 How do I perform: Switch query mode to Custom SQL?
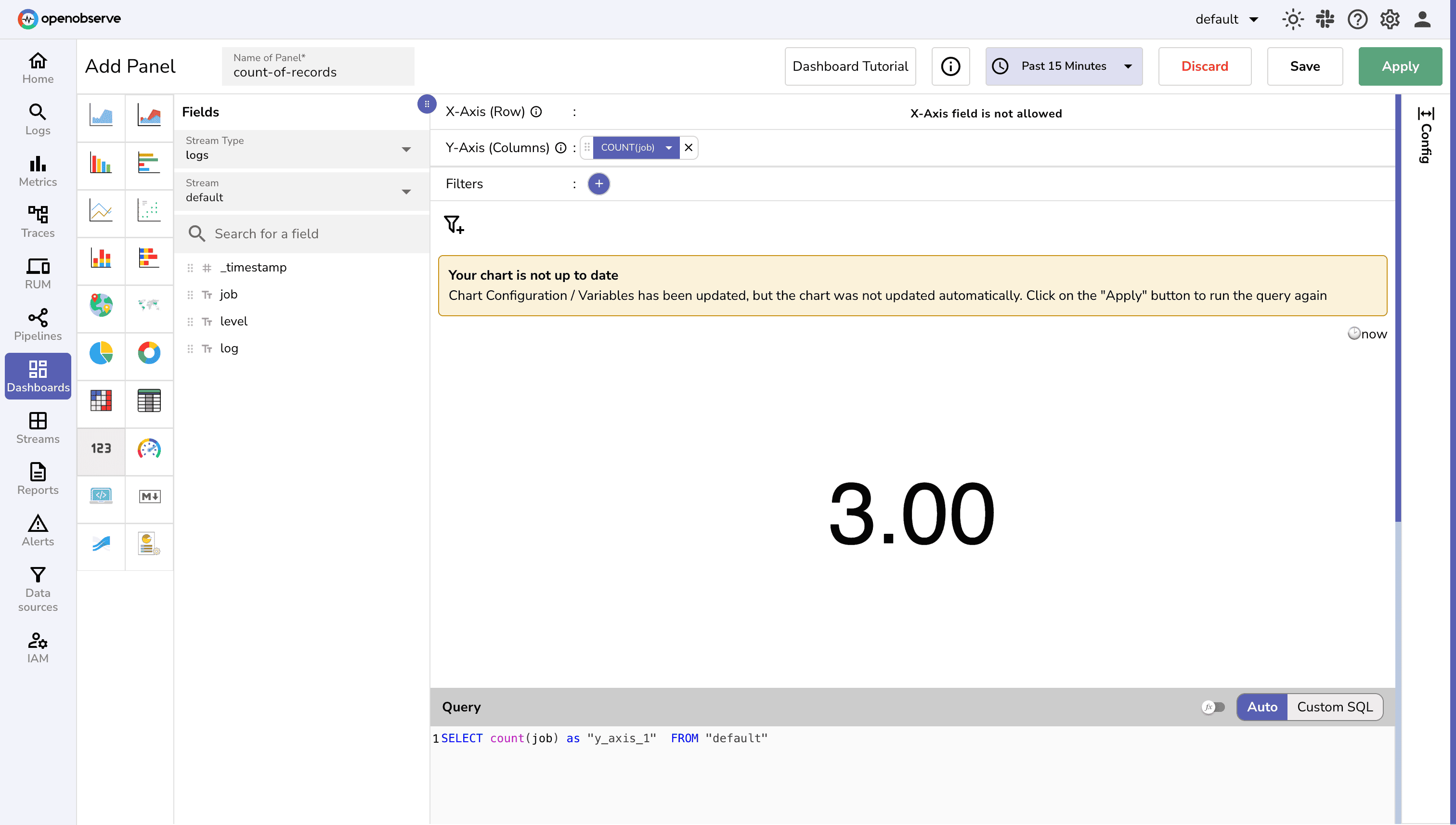pyautogui.click(x=1335, y=707)
